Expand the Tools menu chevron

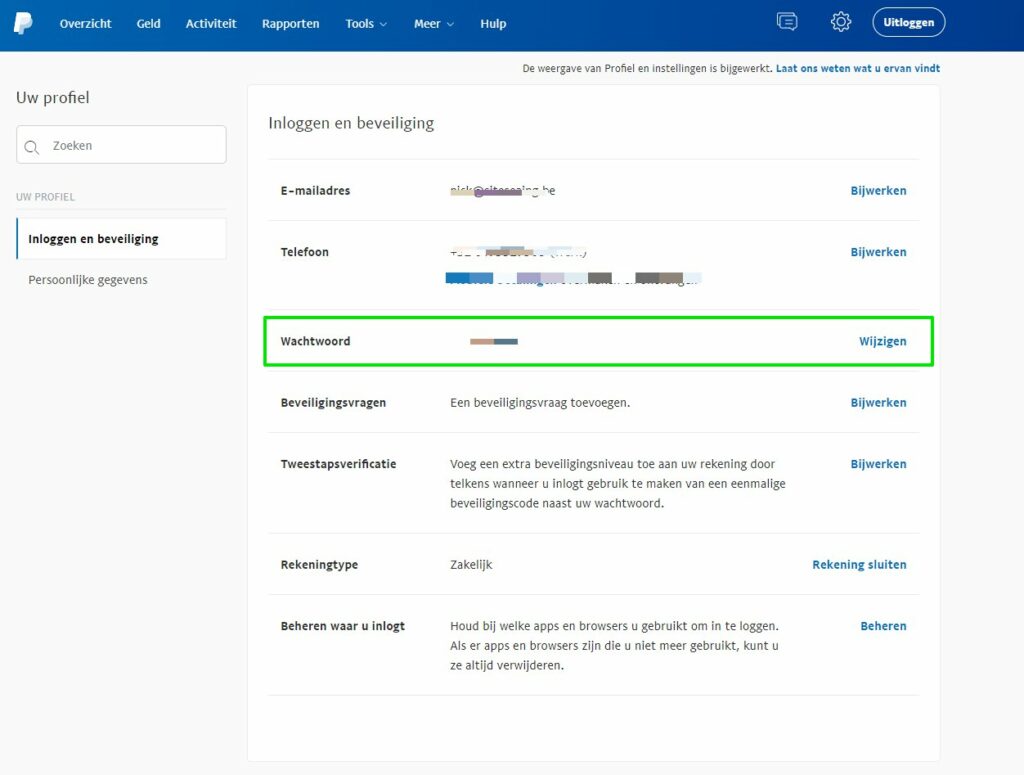pos(383,24)
